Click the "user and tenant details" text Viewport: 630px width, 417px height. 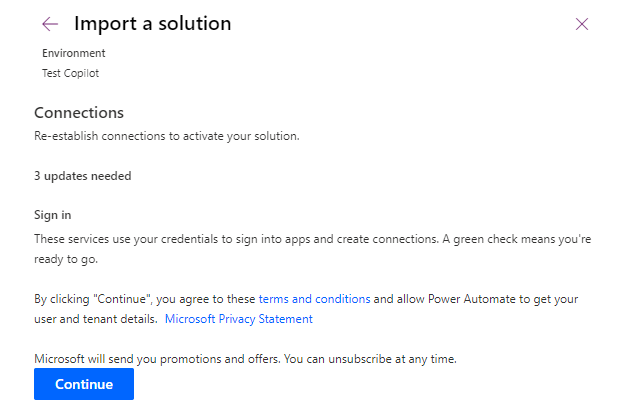[x=95, y=319]
